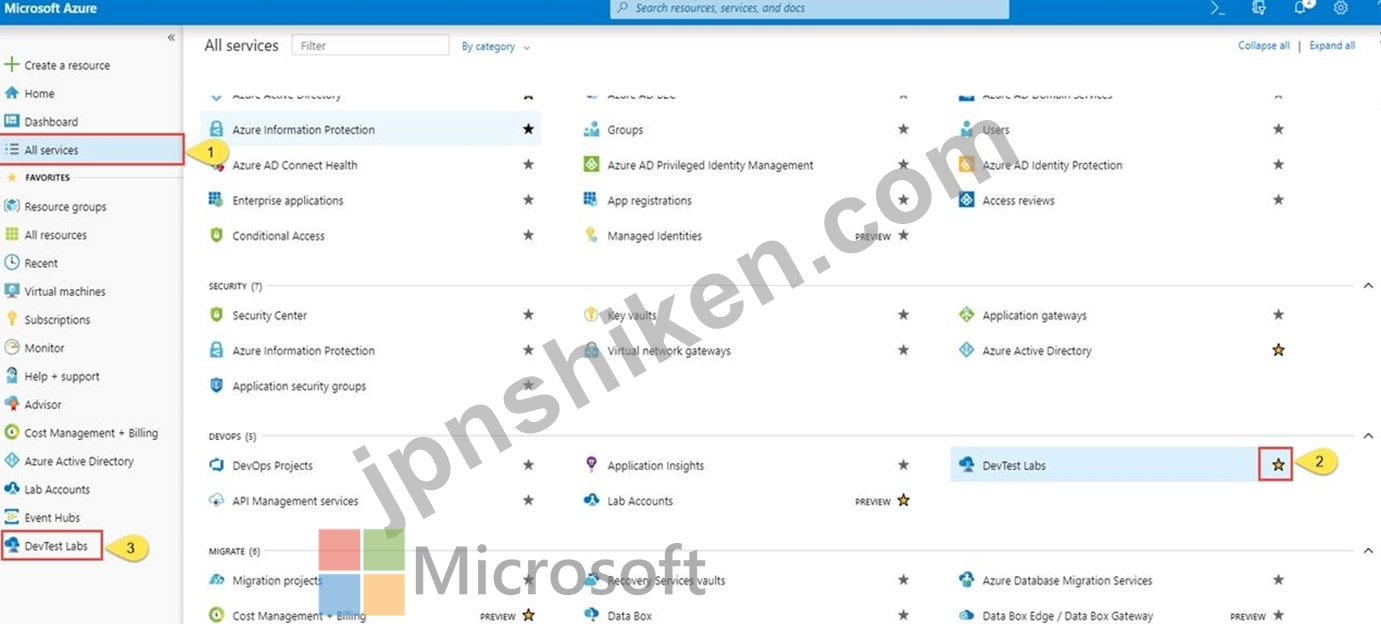Open Azure AD Privileged Identity Management

pyautogui.click(x=710, y=165)
